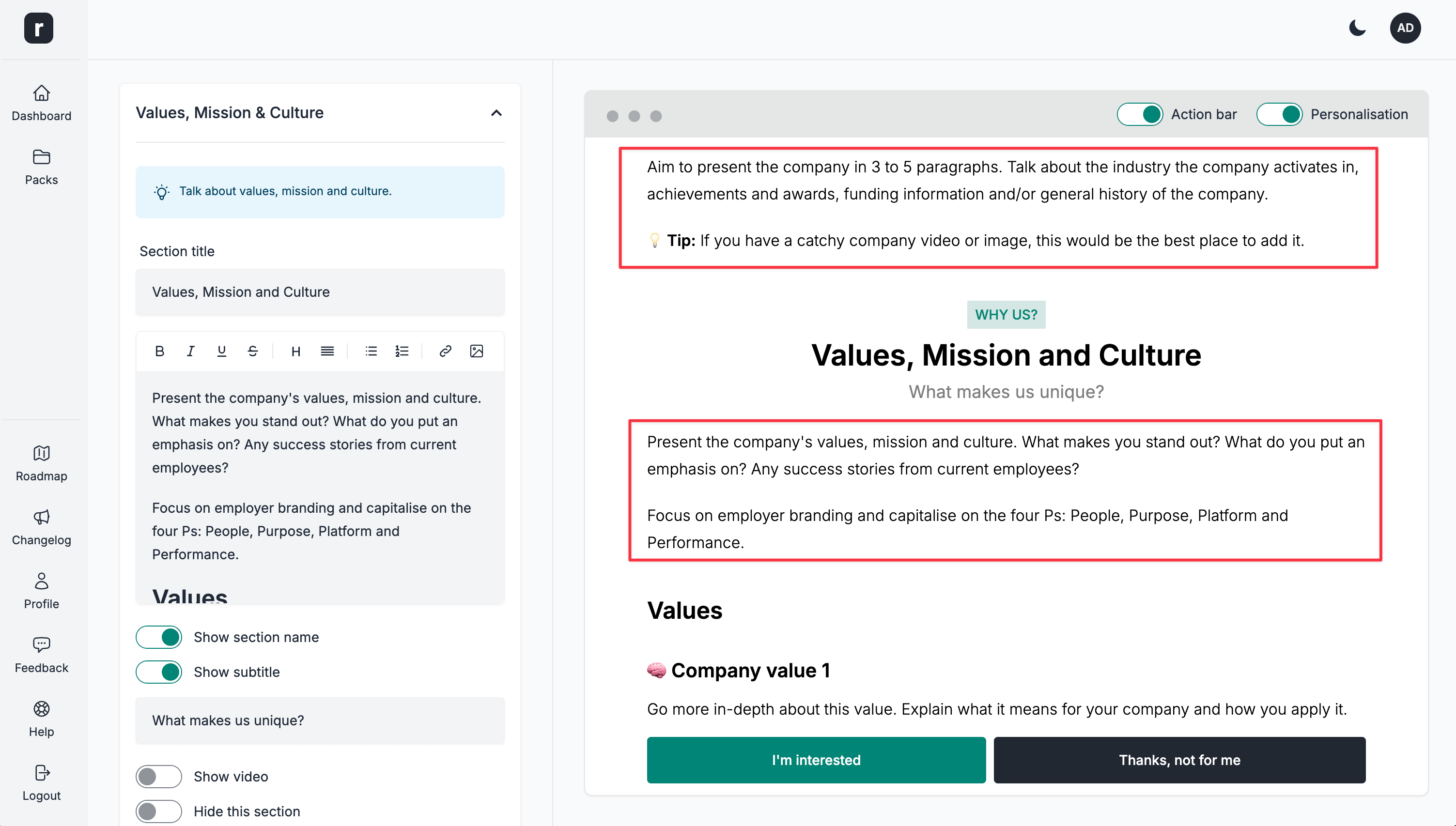
Task: Switch to dark mode with moon icon
Action: (1357, 28)
